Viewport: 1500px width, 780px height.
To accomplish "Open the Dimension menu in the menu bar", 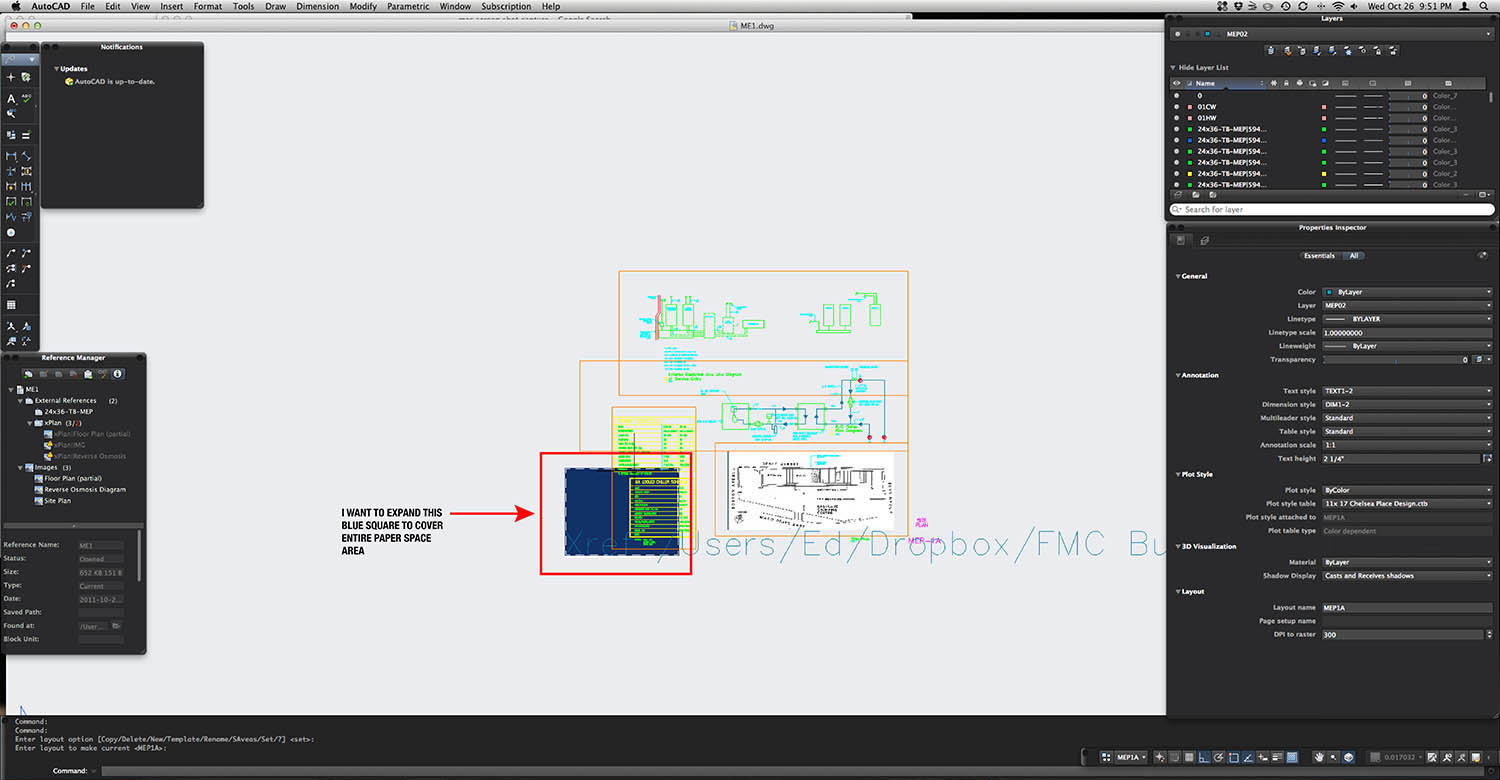I will [x=317, y=6].
